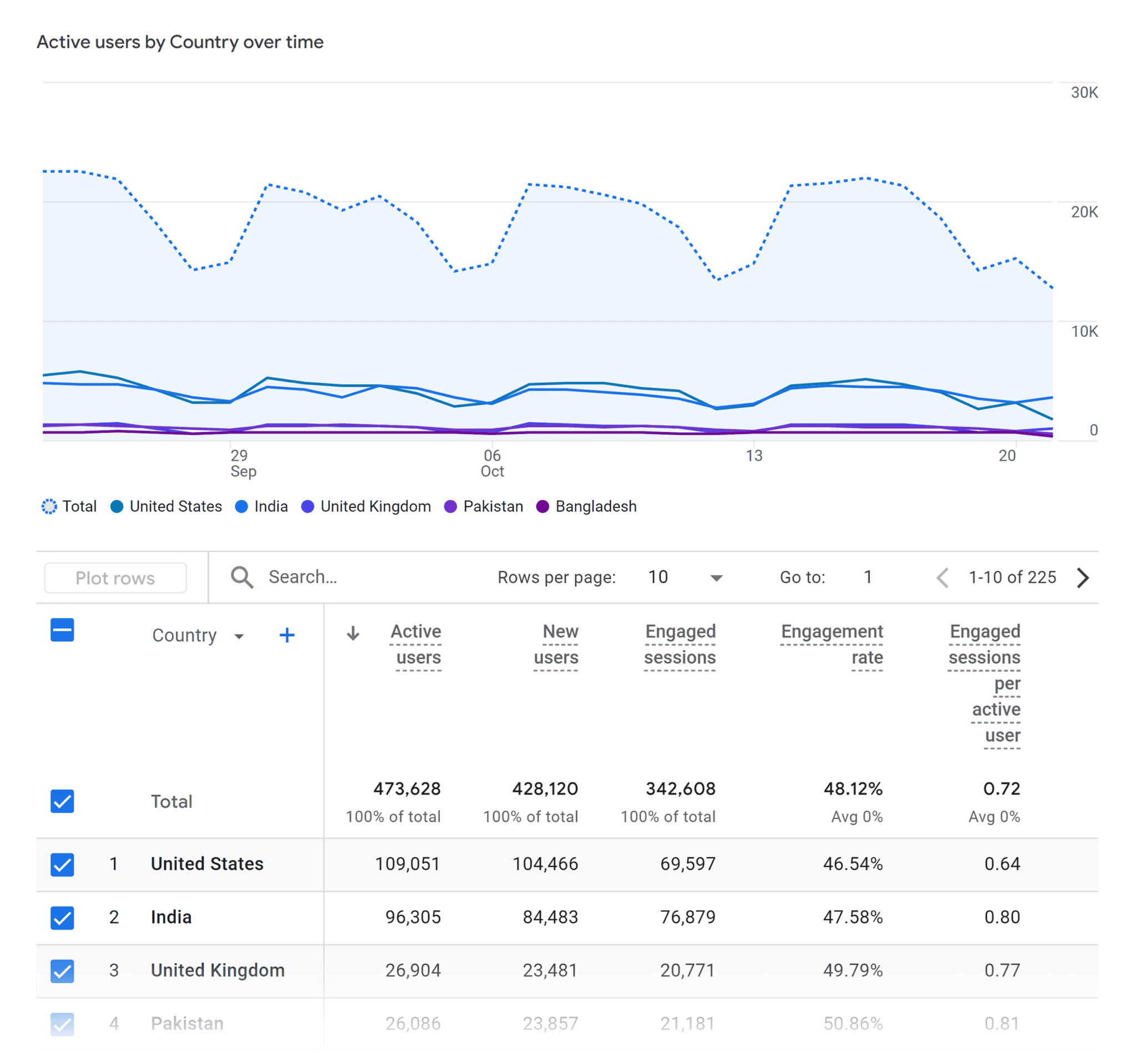Uncheck the Total row checkbox

point(62,801)
